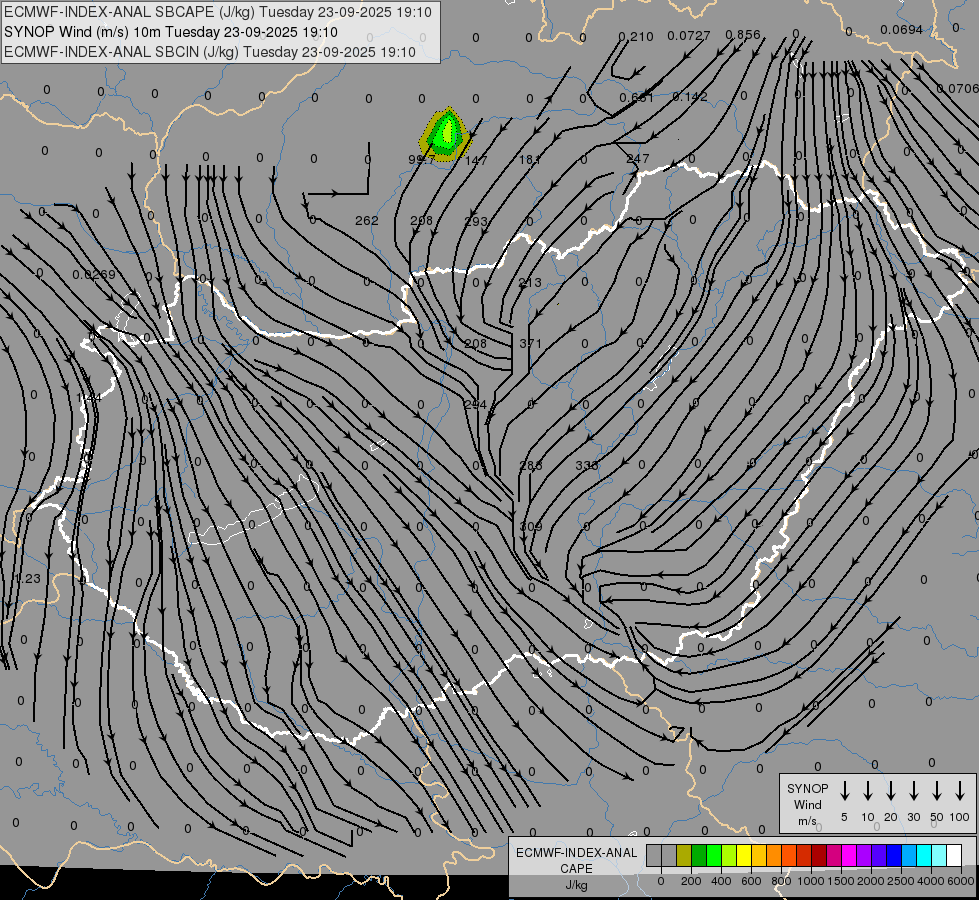Screen dimensions: 979x900
Task: Click the 0.651 value on the map
Action: coord(636,97)
